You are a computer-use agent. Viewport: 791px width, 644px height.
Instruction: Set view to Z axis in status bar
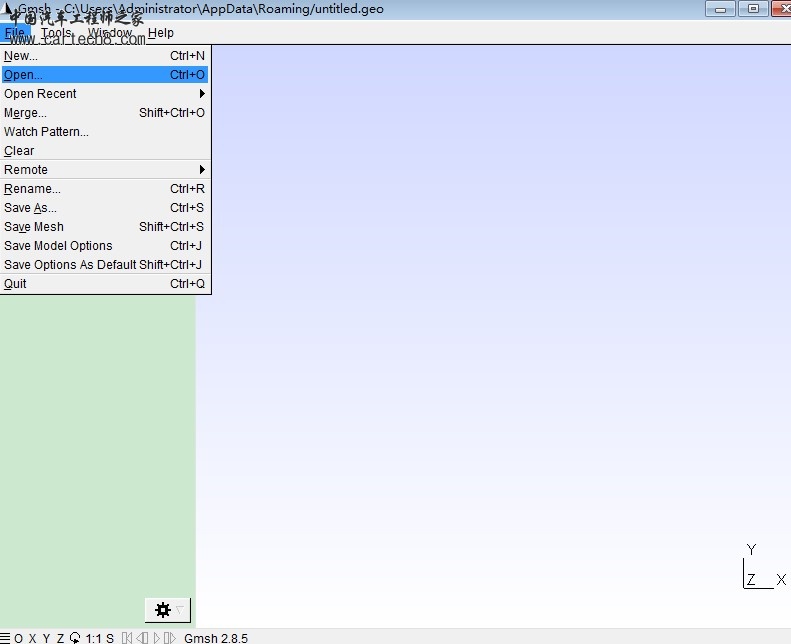60,638
